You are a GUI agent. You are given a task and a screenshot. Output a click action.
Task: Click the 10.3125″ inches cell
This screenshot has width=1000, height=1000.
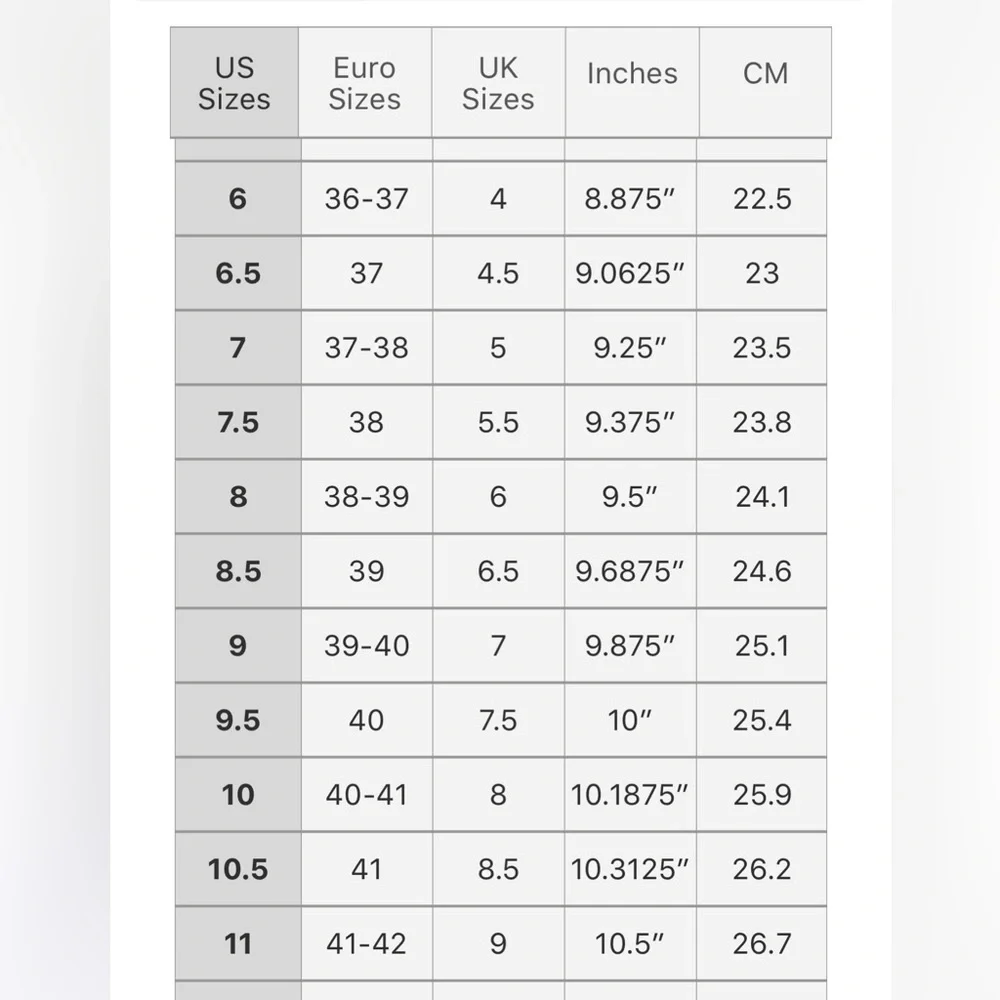pyautogui.click(x=630, y=869)
